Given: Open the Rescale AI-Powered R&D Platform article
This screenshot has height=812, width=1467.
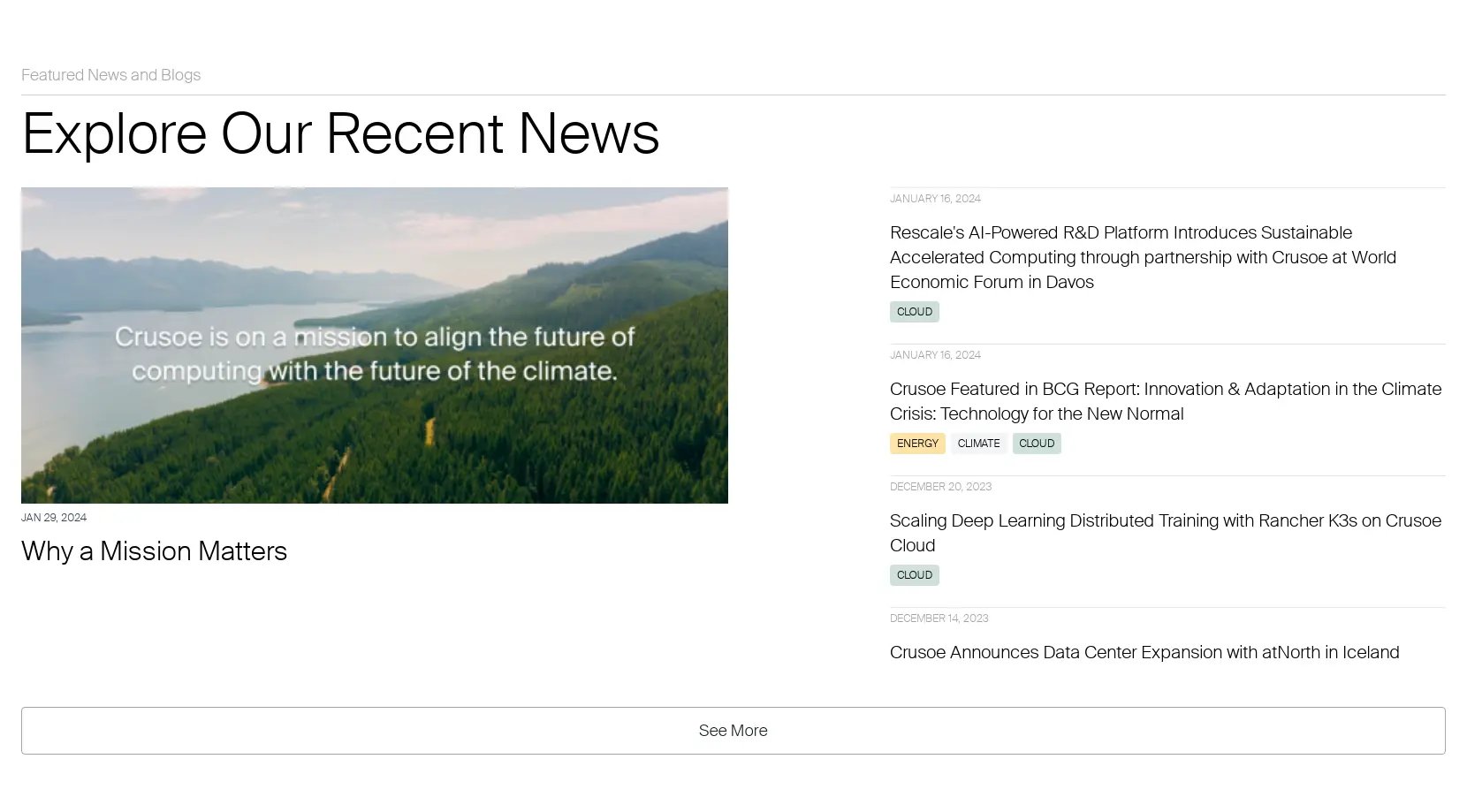Looking at the screenshot, I should (x=1143, y=257).
